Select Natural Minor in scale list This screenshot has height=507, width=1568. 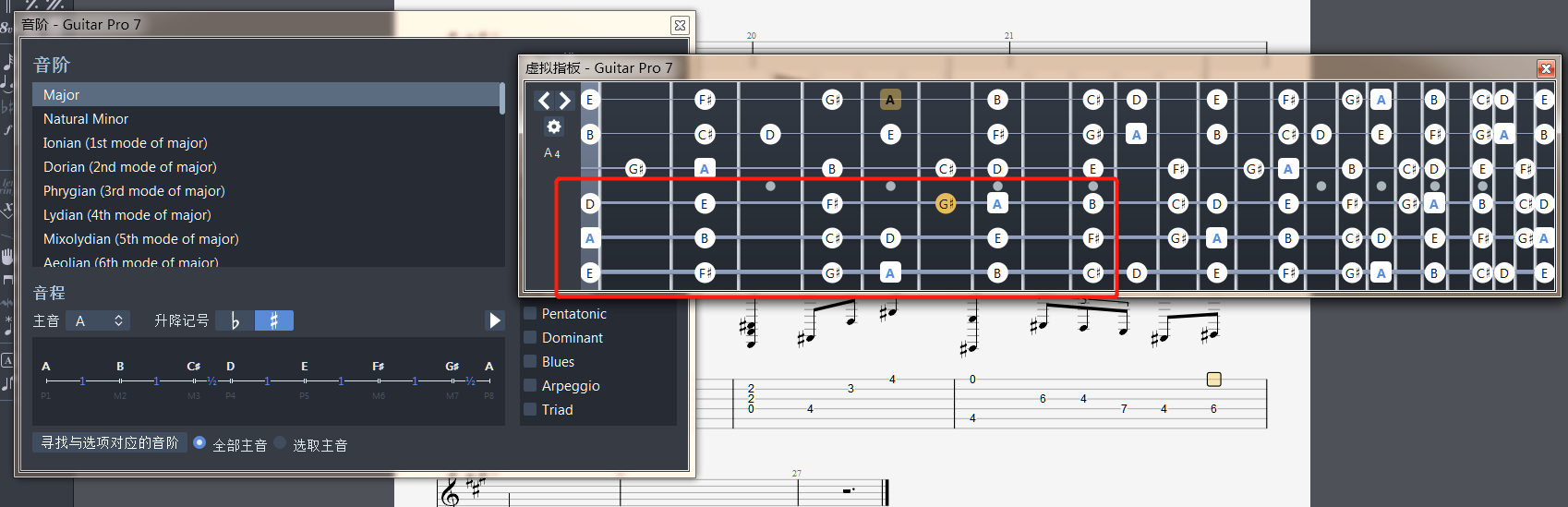(86, 119)
